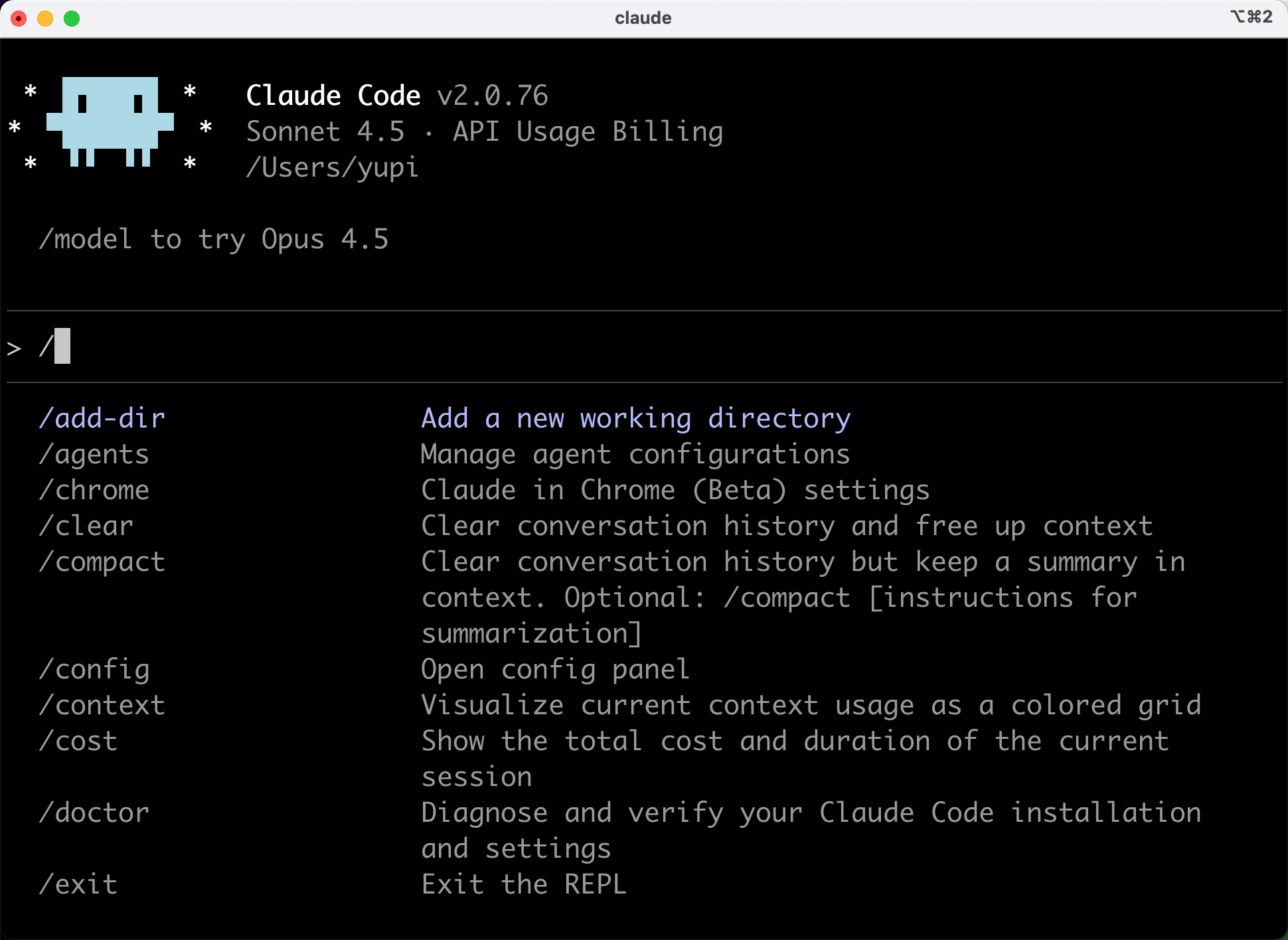The height and width of the screenshot is (940, 1288).
Task: Click the 'Add a new working directory' description
Action: [x=636, y=419]
